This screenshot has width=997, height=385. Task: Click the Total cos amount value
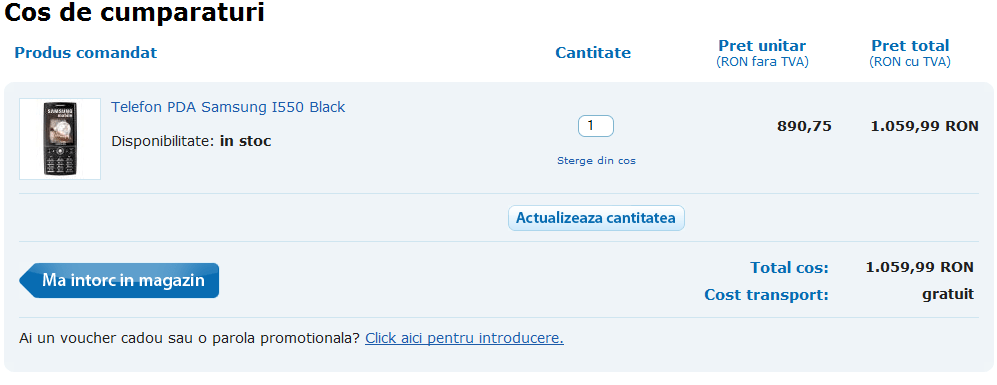(919, 267)
